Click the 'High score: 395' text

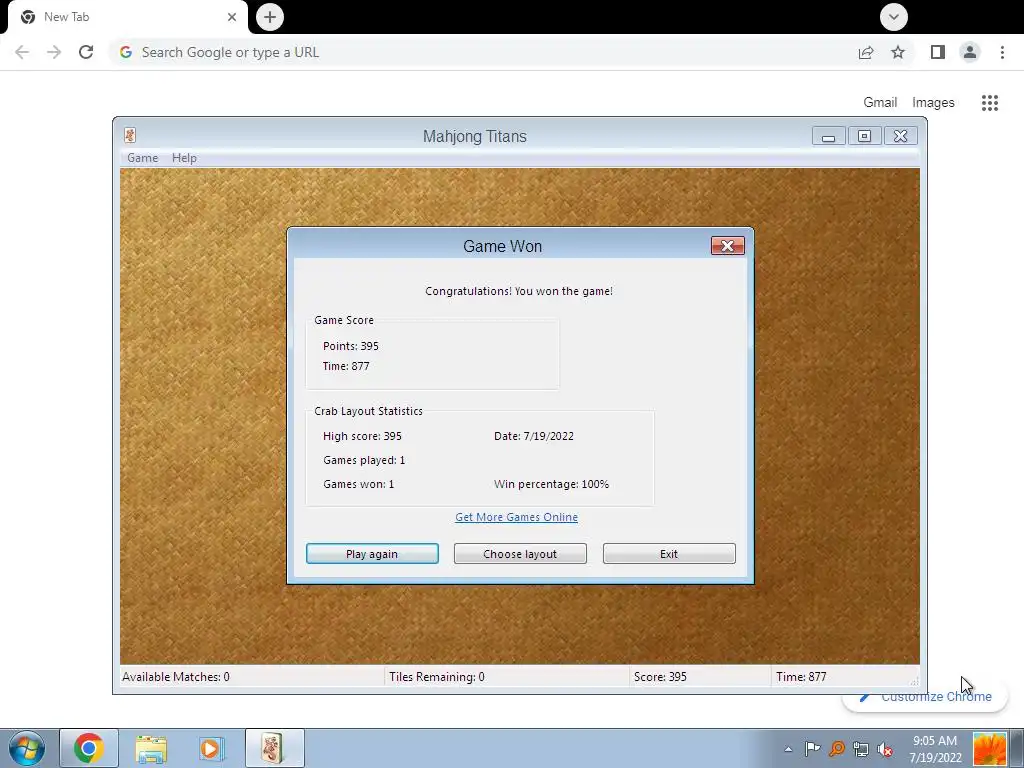point(362,436)
